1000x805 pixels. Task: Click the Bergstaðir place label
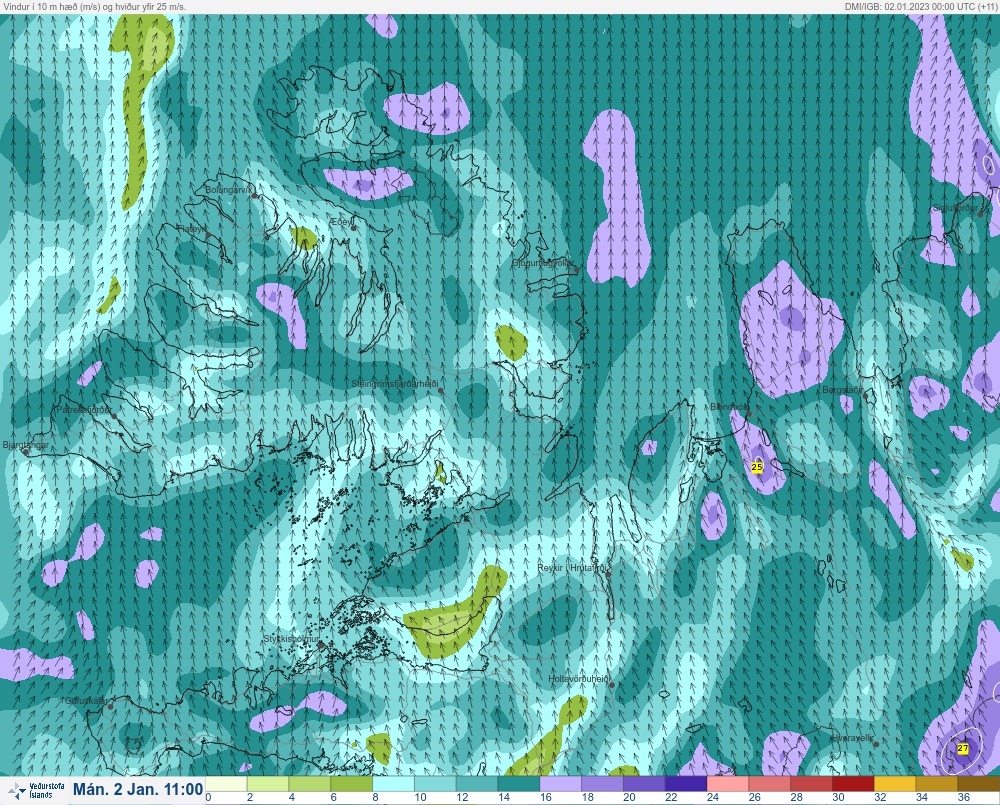[842, 389]
